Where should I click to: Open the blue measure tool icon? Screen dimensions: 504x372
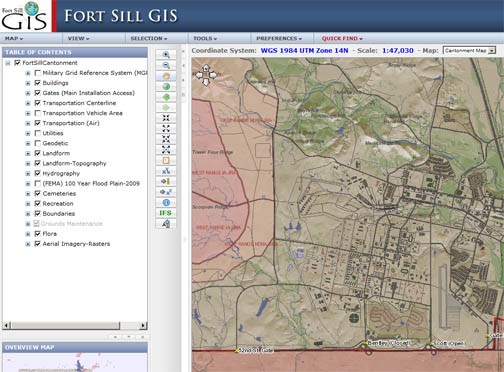tap(166, 171)
